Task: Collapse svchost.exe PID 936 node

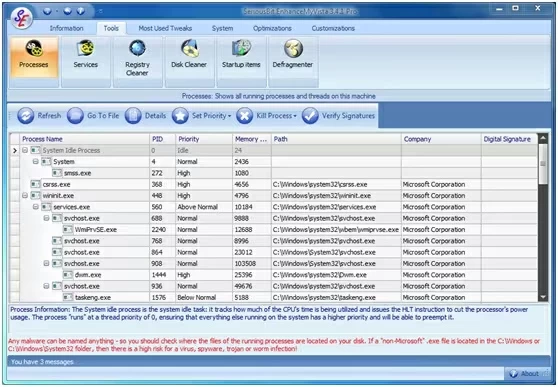Action: [x=46, y=286]
